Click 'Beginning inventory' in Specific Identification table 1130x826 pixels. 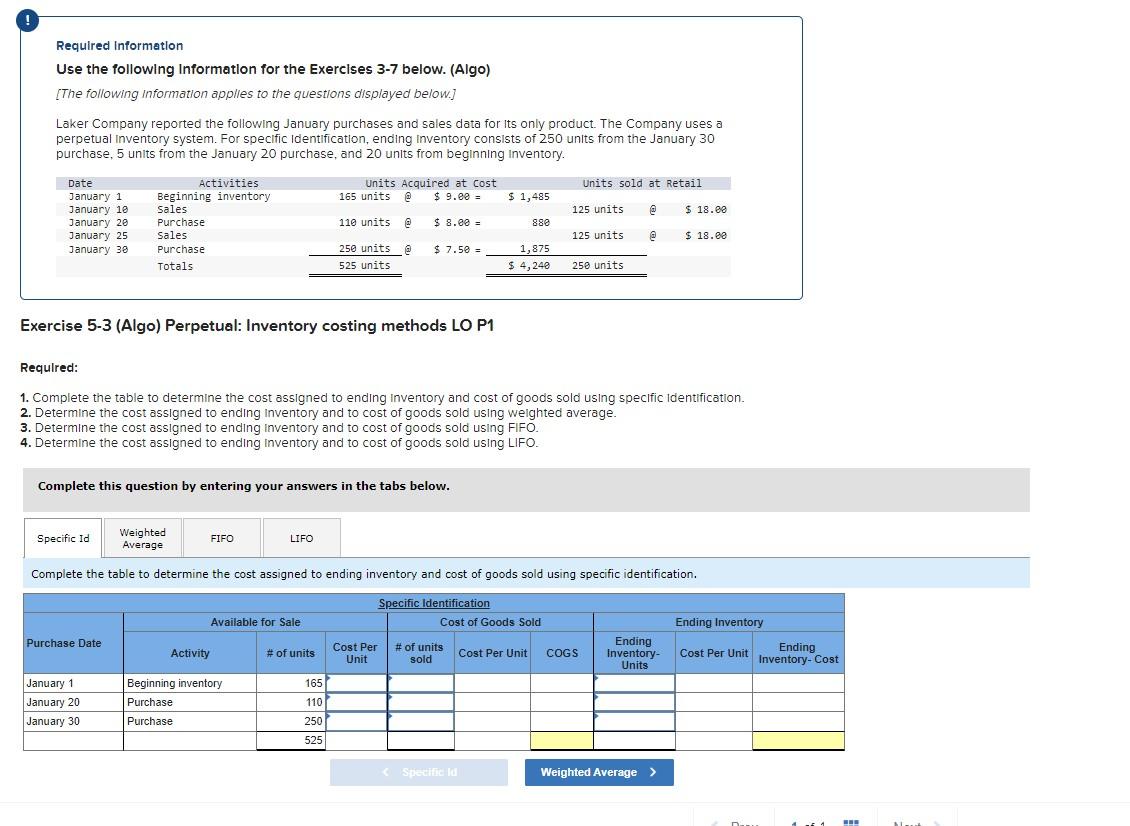(x=174, y=683)
